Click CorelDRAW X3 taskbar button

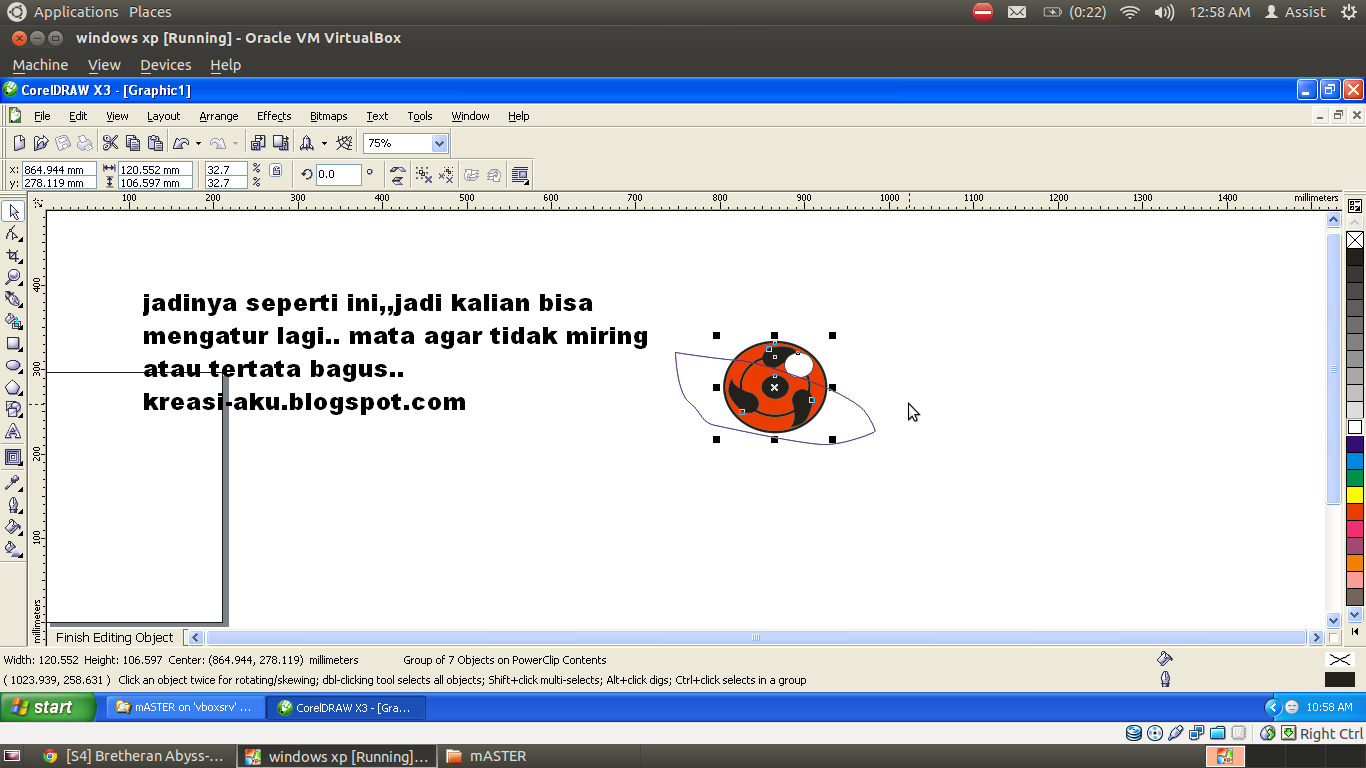coord(347,707)
